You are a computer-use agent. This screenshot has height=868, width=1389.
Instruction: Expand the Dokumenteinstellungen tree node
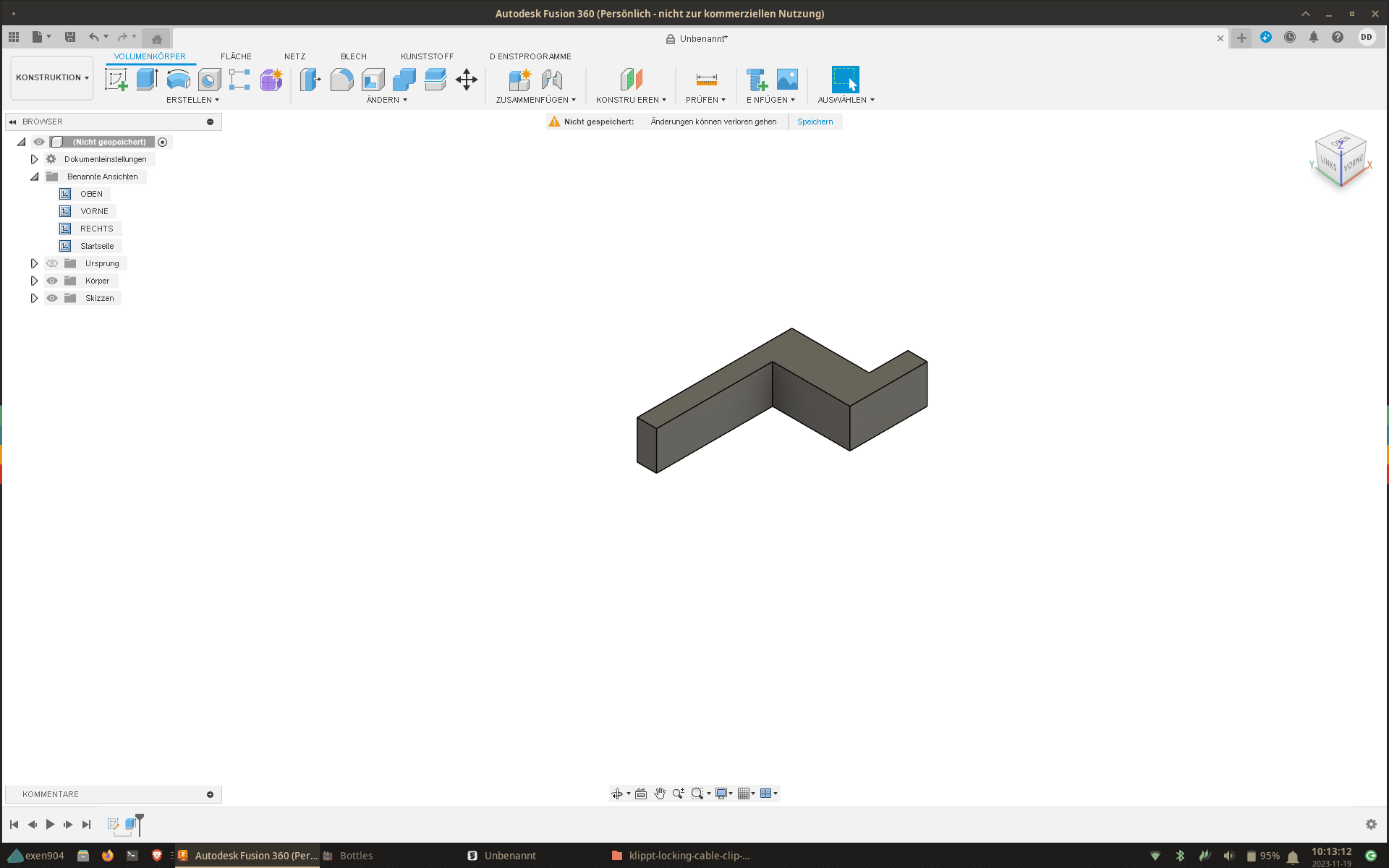[x=34, y=159]
